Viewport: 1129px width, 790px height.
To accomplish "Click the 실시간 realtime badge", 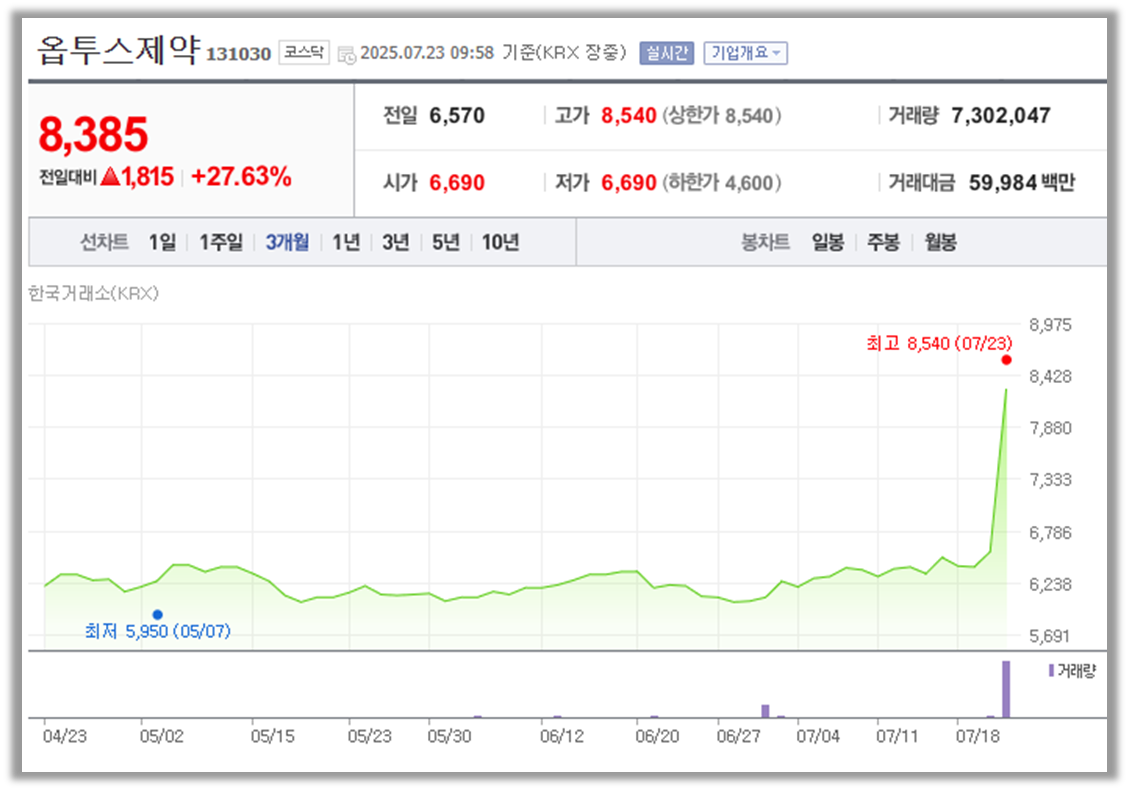I will (x=666, y=53).
